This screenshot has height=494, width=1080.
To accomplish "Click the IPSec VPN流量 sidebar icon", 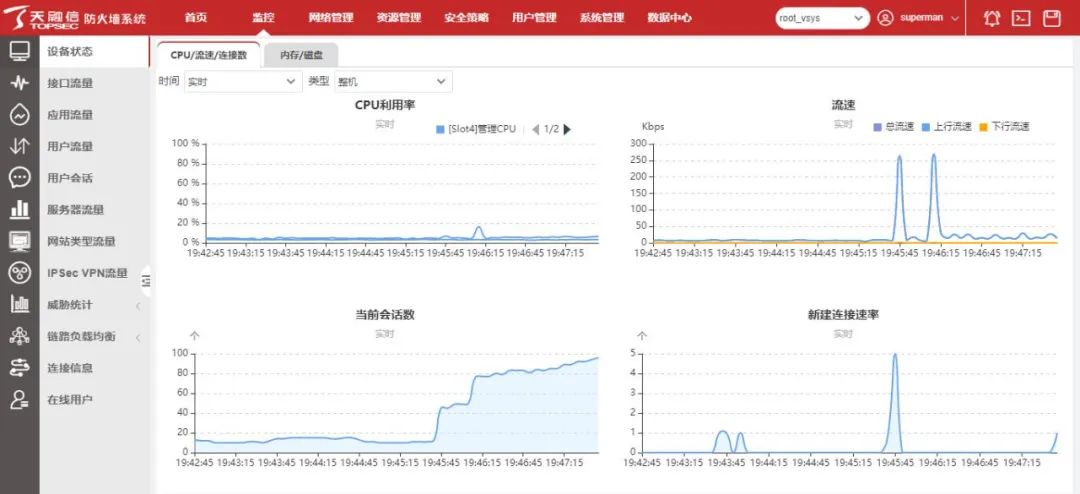I will click(19, 273).
